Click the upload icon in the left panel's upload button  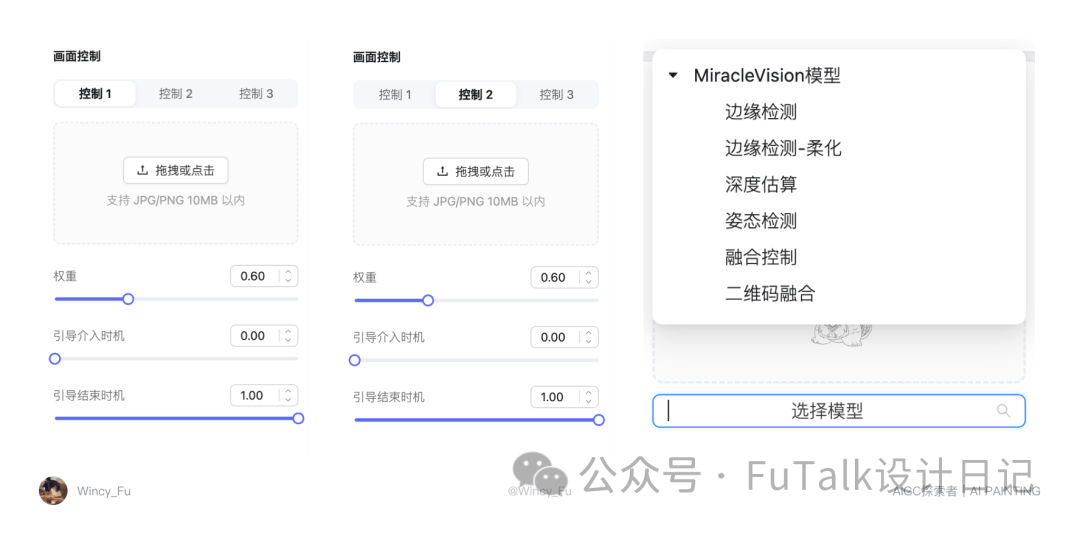tap(143, 170)
